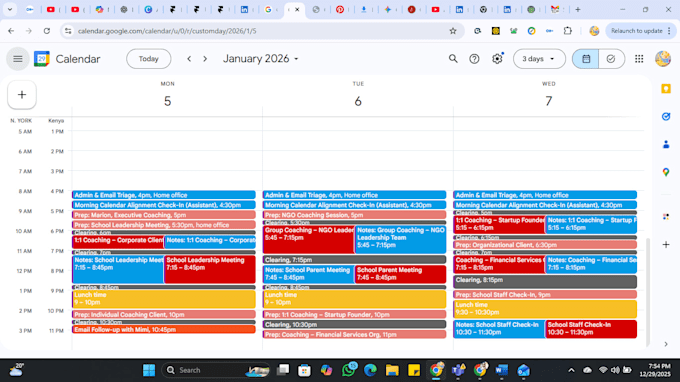
Task: Open Sticky Notes from taskbar
Action: tap(414, 370)
